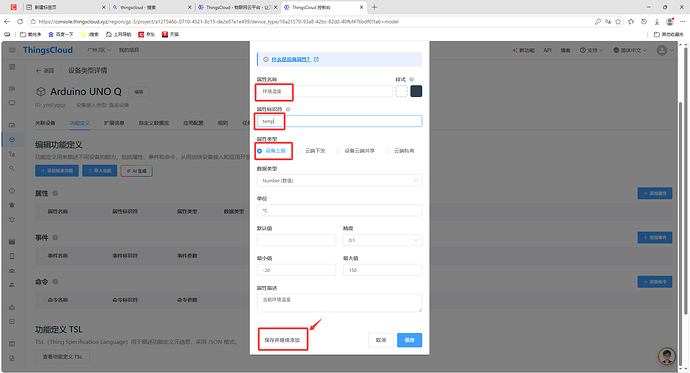Click the browser downloads icon in toolbar
The height and width of the screenshot is (373, 690).
[657, 21]
